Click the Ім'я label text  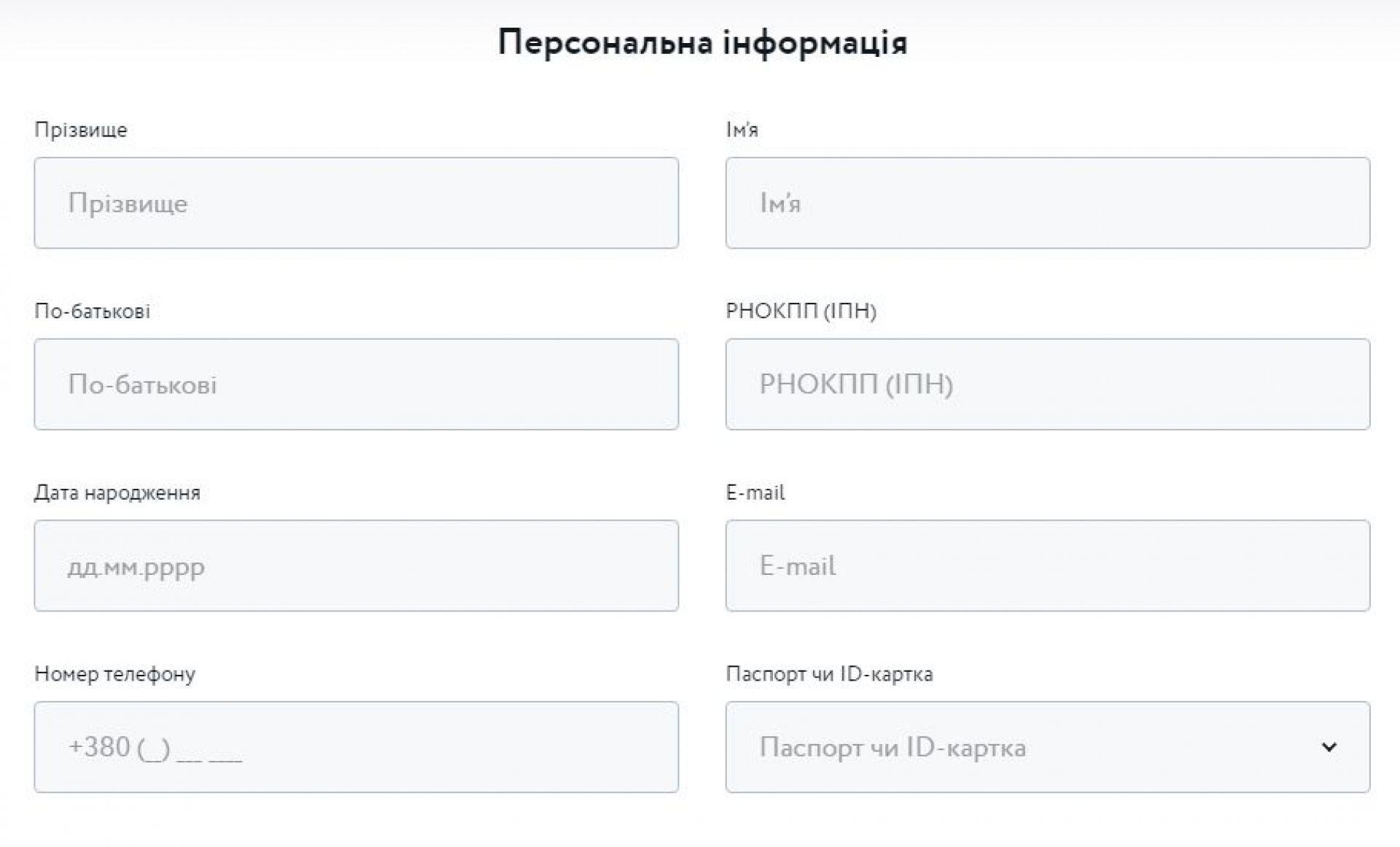742,130
